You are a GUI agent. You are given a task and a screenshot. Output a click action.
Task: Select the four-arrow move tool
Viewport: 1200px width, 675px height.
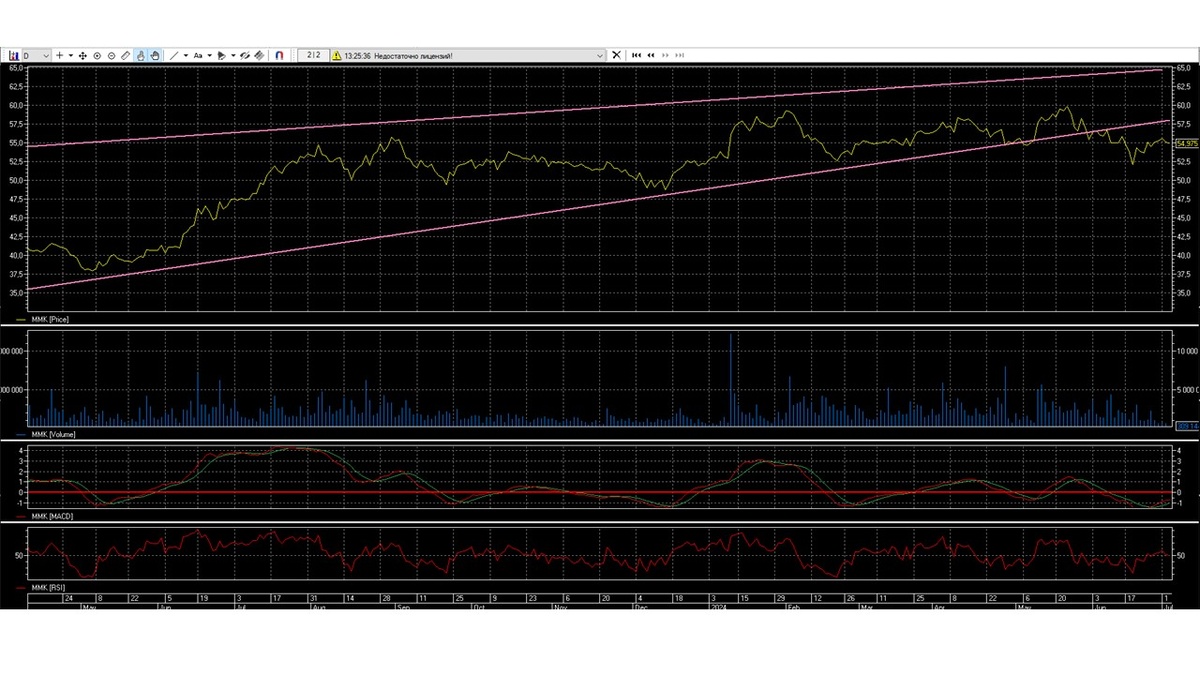[x=83, y=56]
